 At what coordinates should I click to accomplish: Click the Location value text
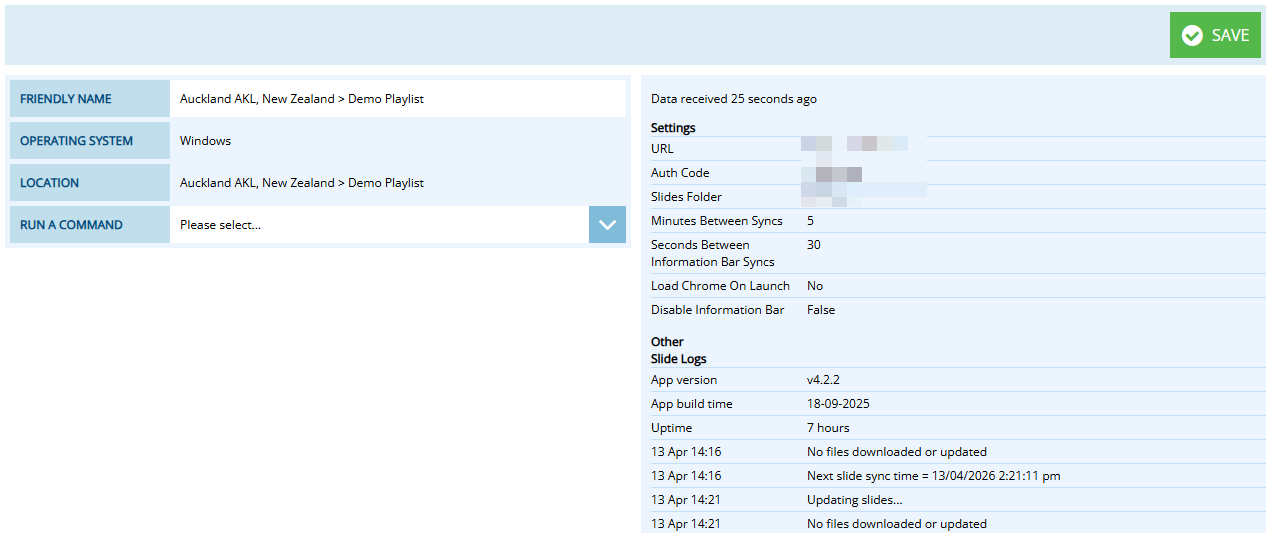click(301, 183)
